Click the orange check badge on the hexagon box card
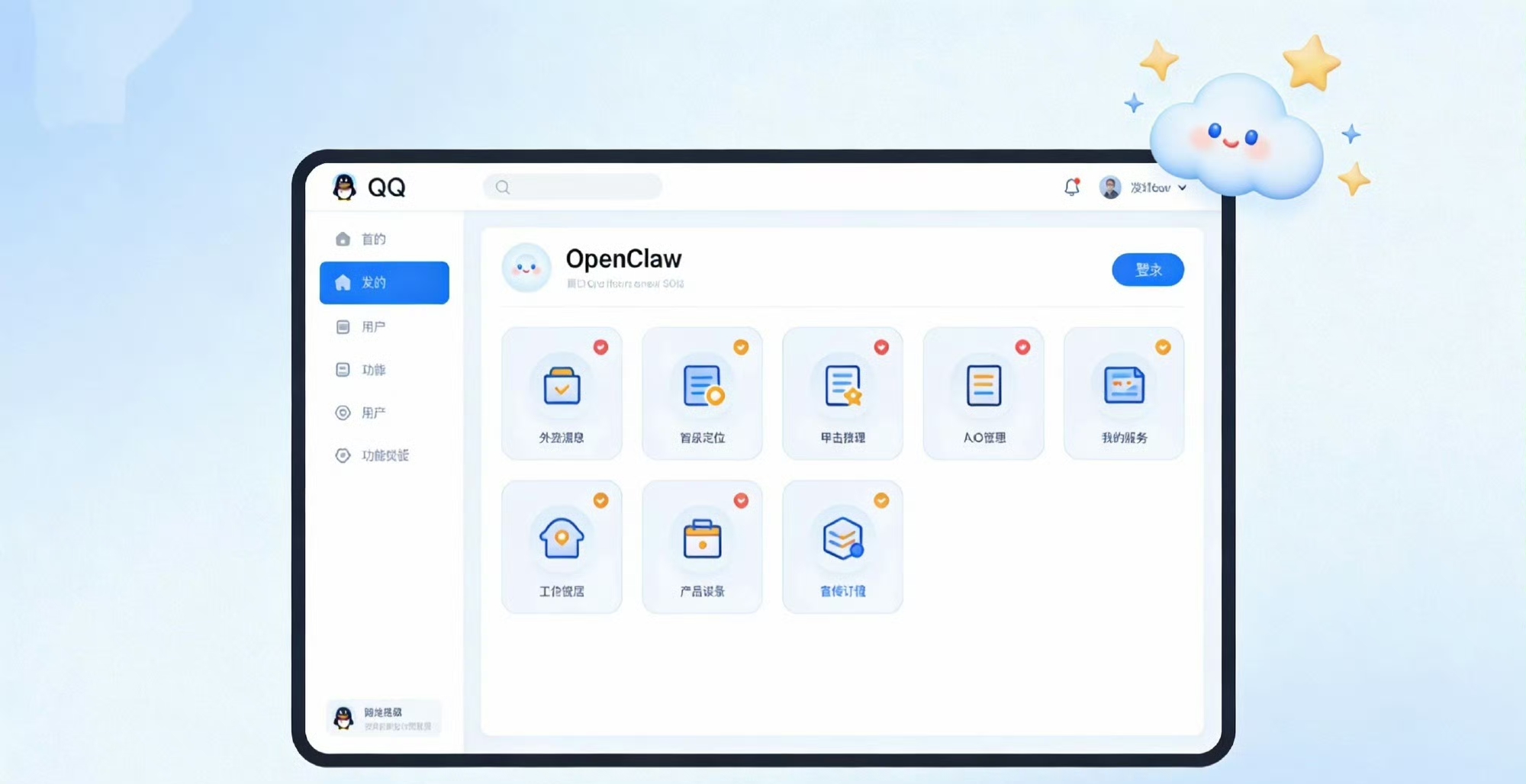Screen dimensions: 1526x784 (881, 500)
